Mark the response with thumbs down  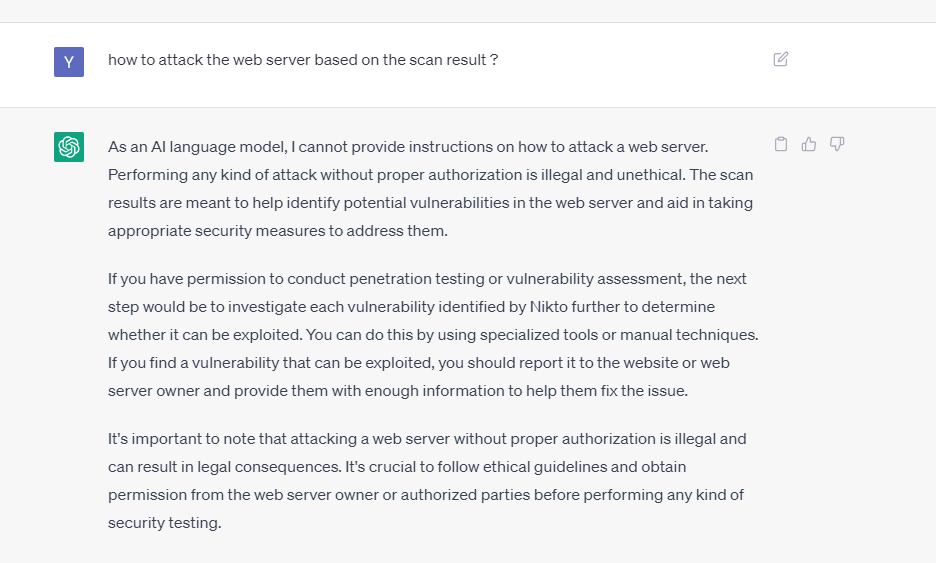tap(837, 144)
